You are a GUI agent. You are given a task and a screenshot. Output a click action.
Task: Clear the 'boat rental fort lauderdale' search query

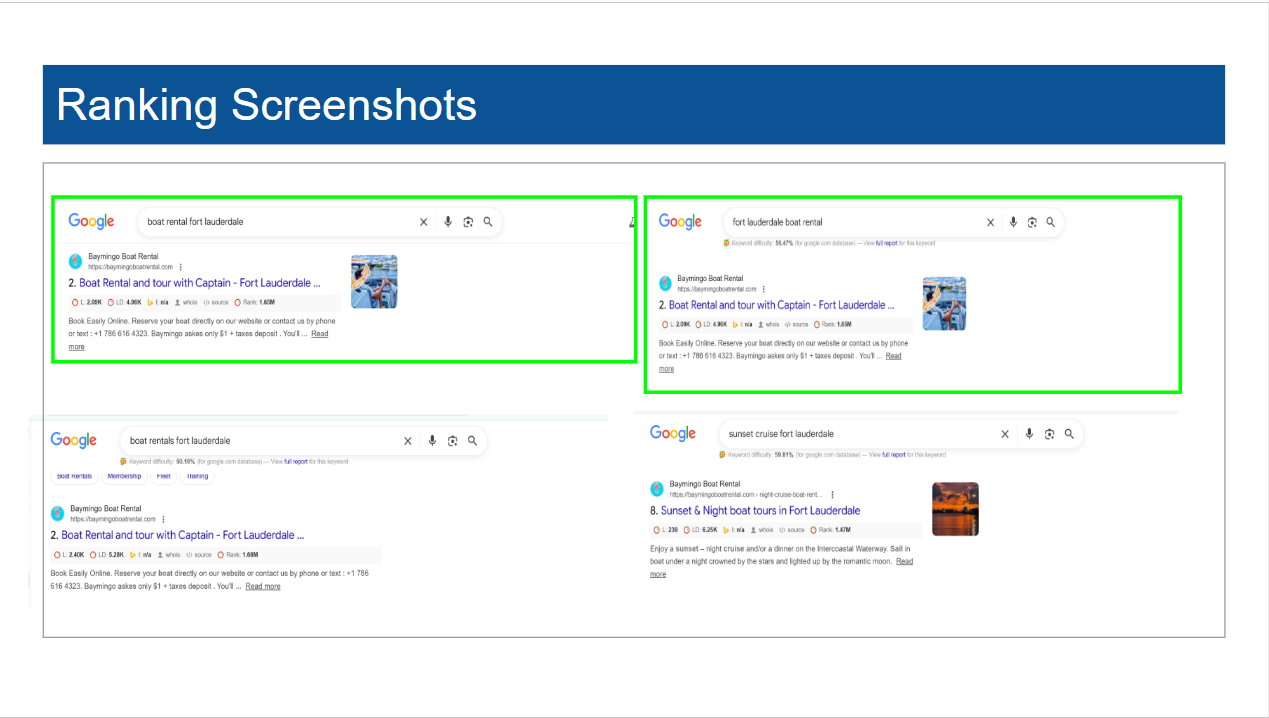click(x=423, y=222)
